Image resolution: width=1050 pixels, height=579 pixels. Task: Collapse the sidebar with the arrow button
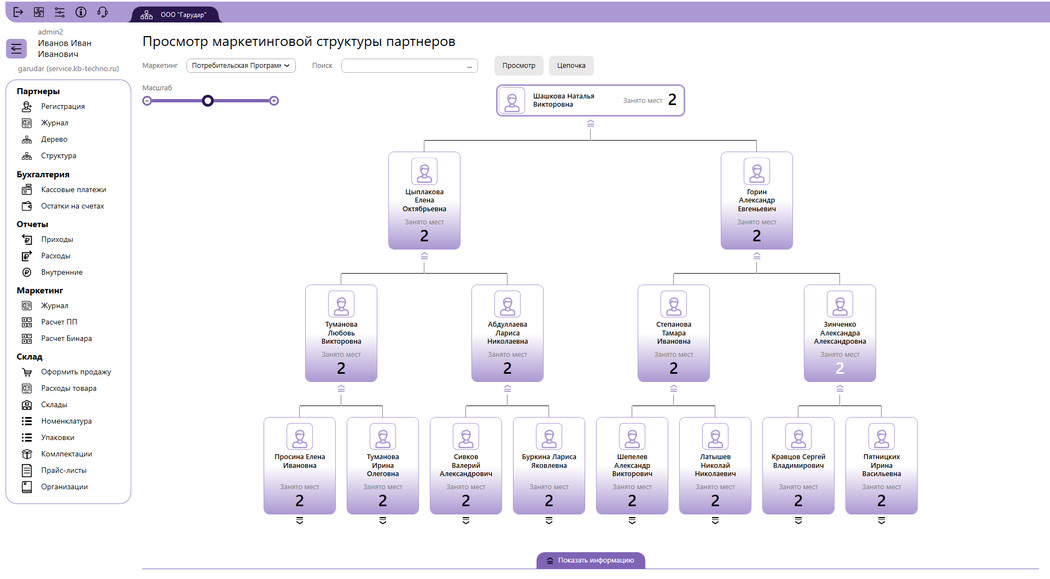[x=16, y=49]
